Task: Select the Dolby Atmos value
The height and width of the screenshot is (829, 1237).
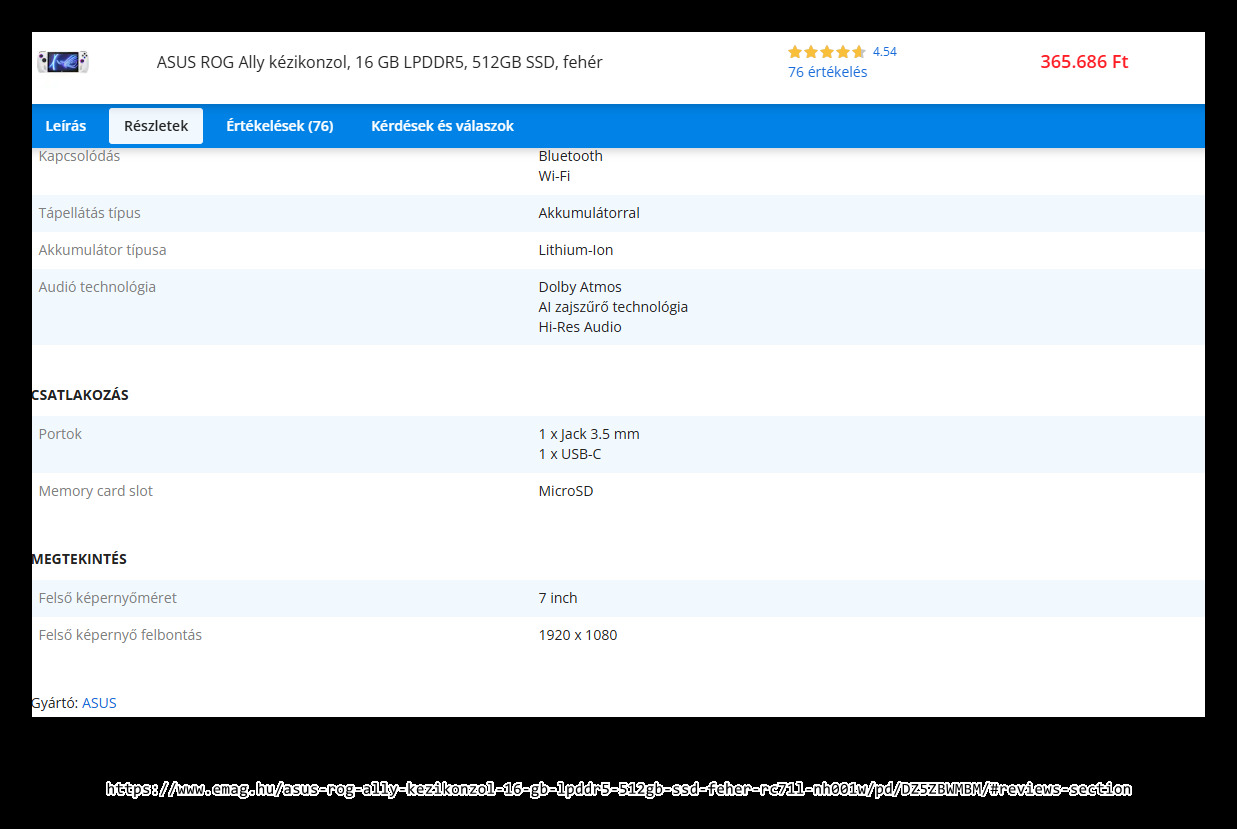Action: tap(580, 287)
